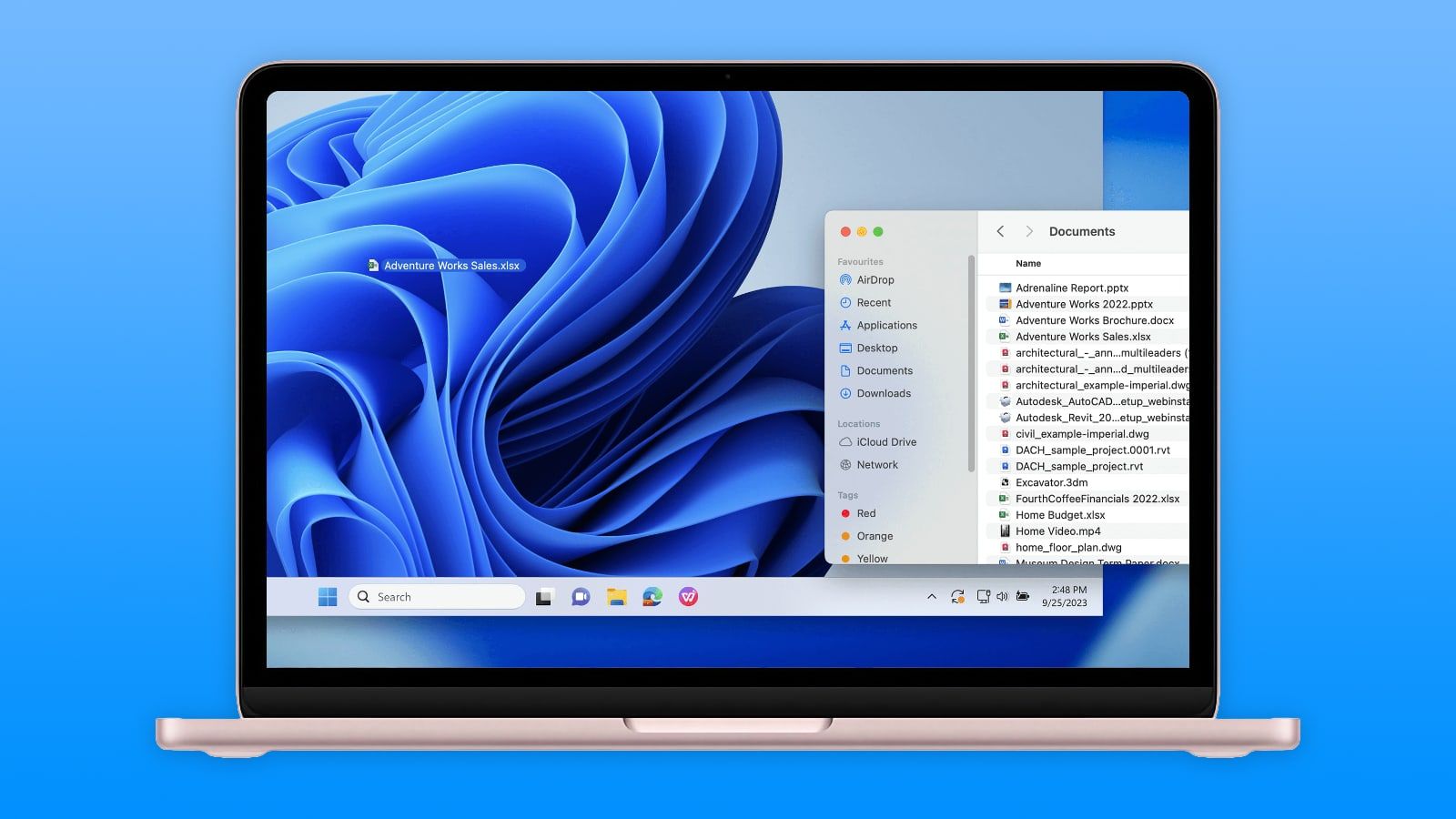1456x819 pixels.
Task: Expand hidden icons in the system tray
Action: pyautogui.click(x=931, y=597)
